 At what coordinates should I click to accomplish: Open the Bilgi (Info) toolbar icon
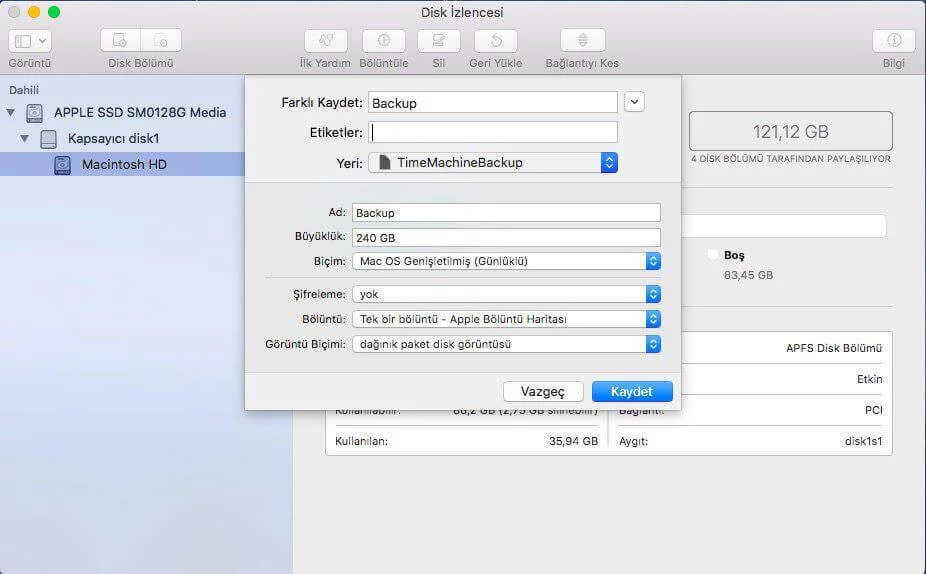click(893, 41)
